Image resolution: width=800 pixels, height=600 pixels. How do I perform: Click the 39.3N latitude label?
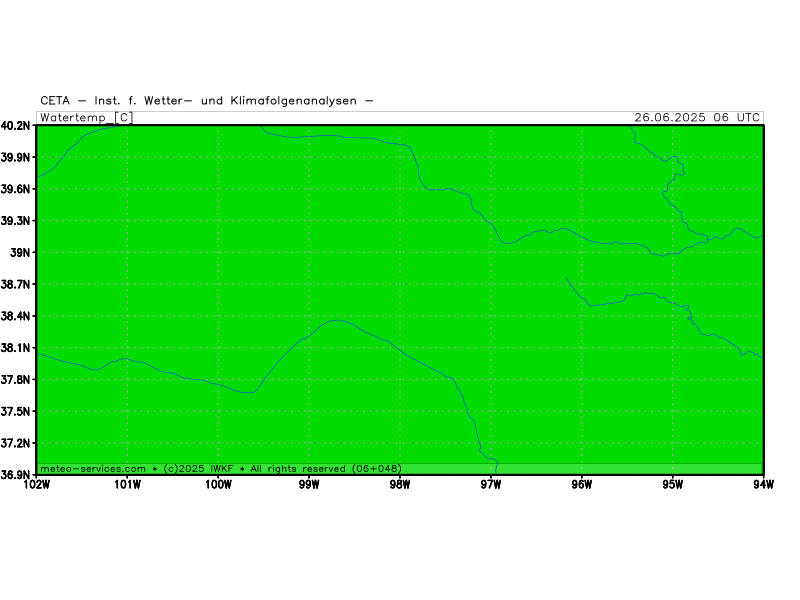15,221
